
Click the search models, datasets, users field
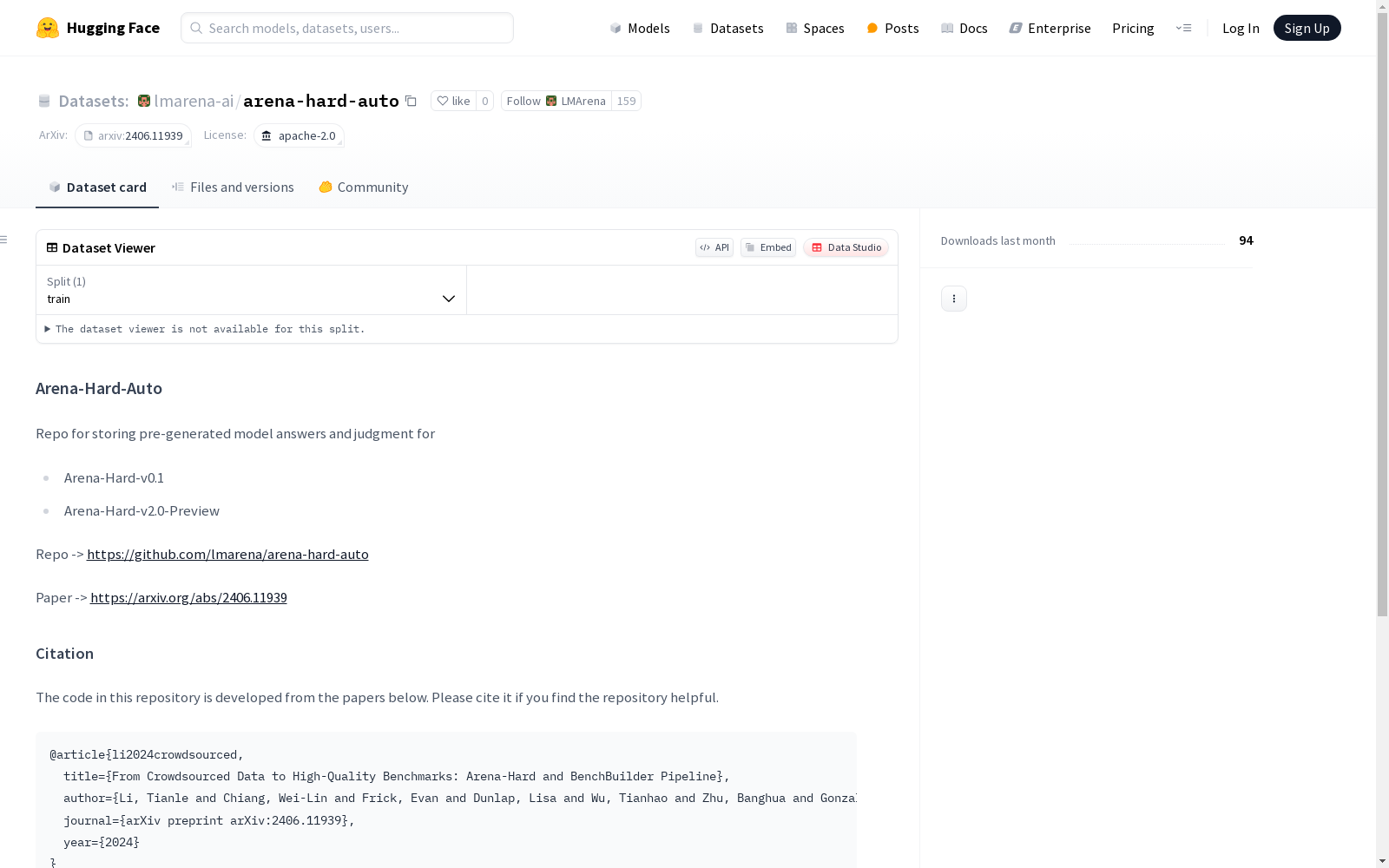click(x=347, y=28)
